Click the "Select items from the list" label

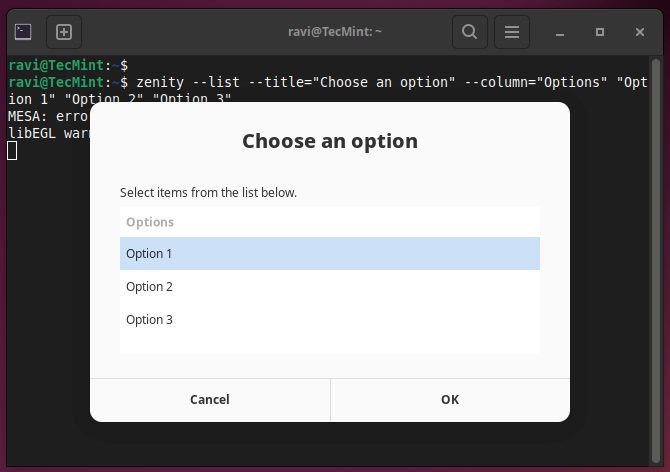click(208, 192)
